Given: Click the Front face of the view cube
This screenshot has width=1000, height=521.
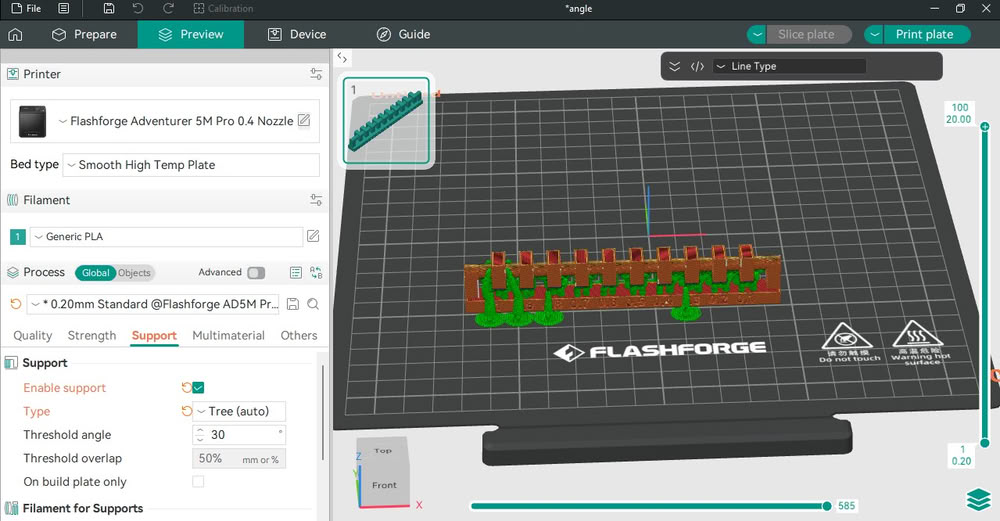Looking at the screenshot, I should [384, 485].
